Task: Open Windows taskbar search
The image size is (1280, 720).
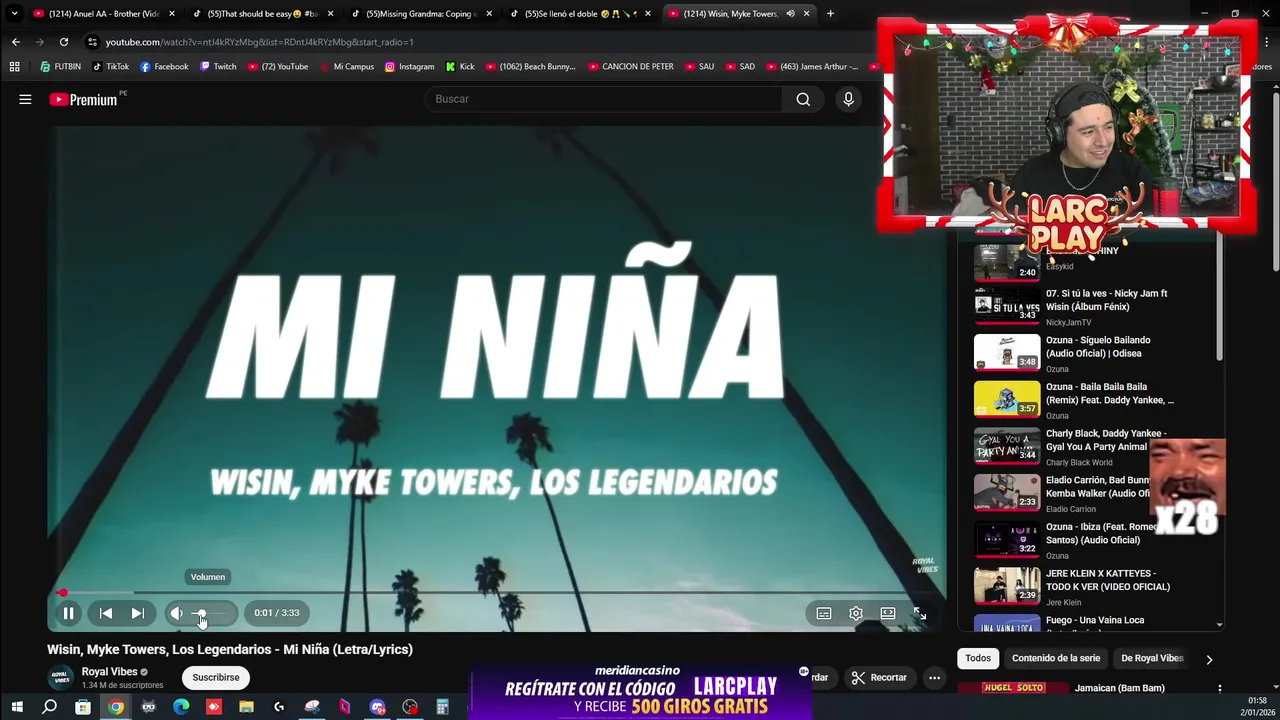Action: 49,707
